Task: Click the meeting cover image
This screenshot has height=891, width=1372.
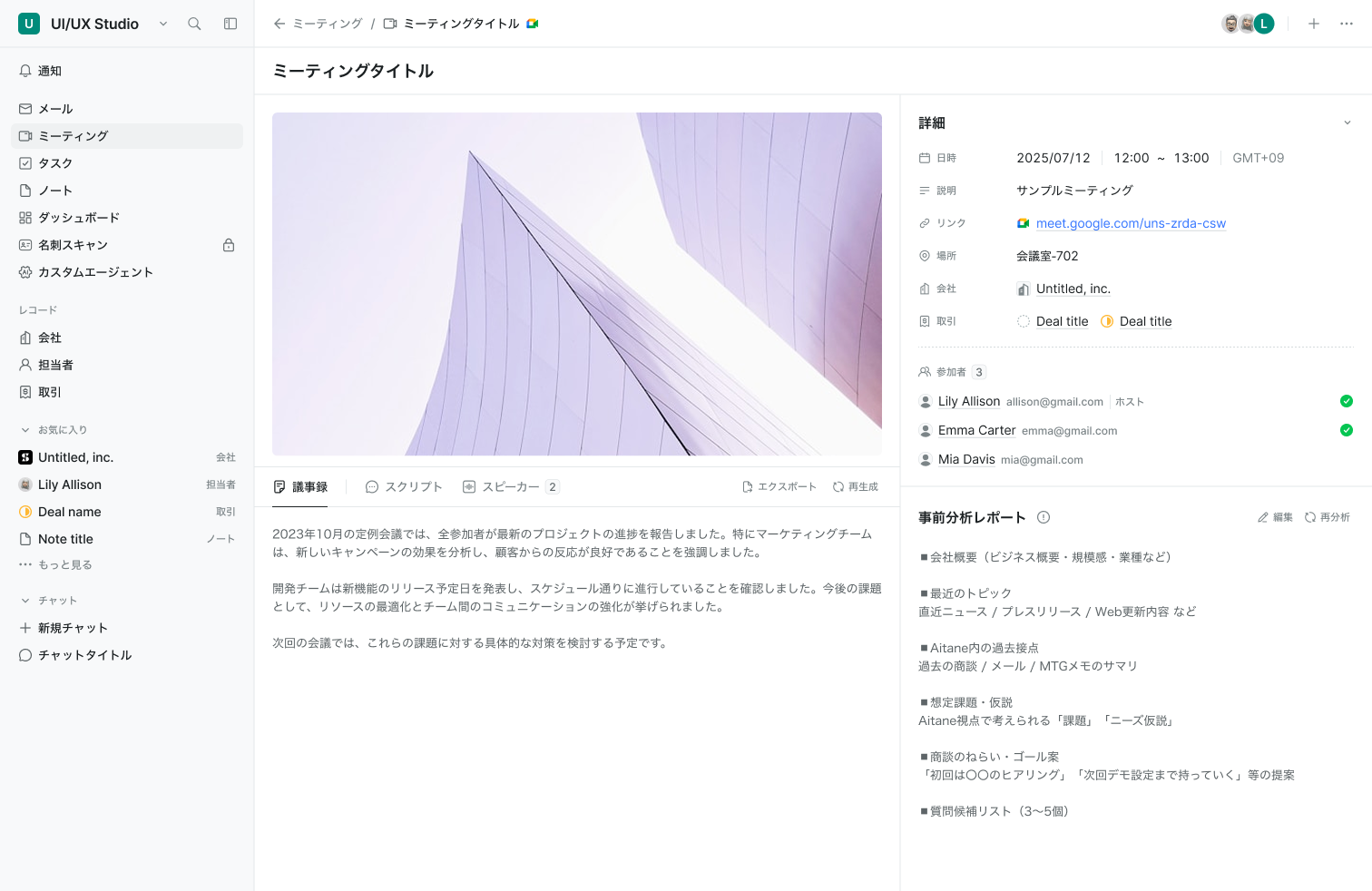Action: coord(577,284)
